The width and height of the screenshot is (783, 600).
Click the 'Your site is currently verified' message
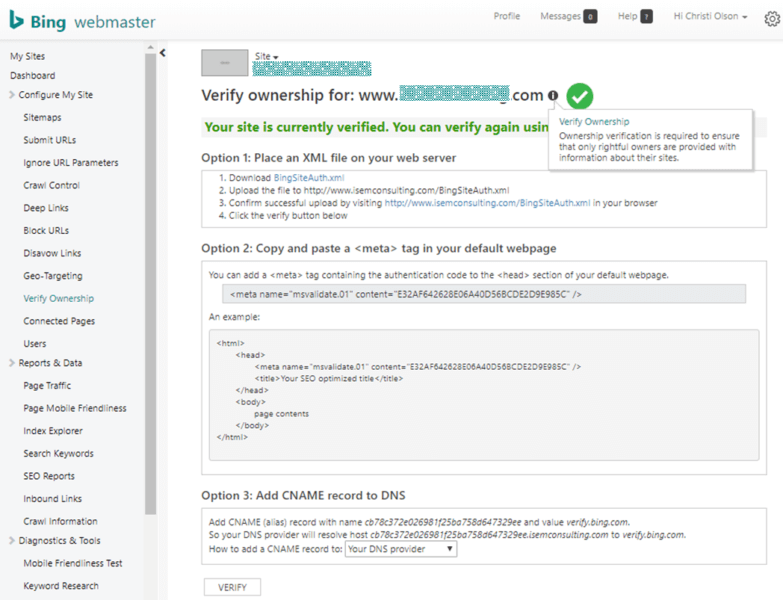click(377, 127)
